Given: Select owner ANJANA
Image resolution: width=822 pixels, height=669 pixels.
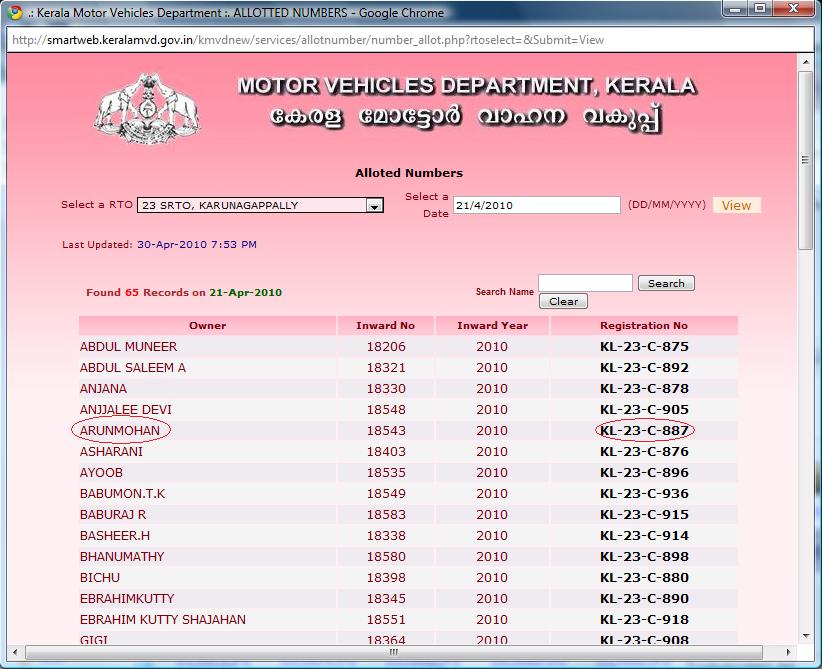Looking at the screenshot, I should pyautogui.click(x=103, y=389).
